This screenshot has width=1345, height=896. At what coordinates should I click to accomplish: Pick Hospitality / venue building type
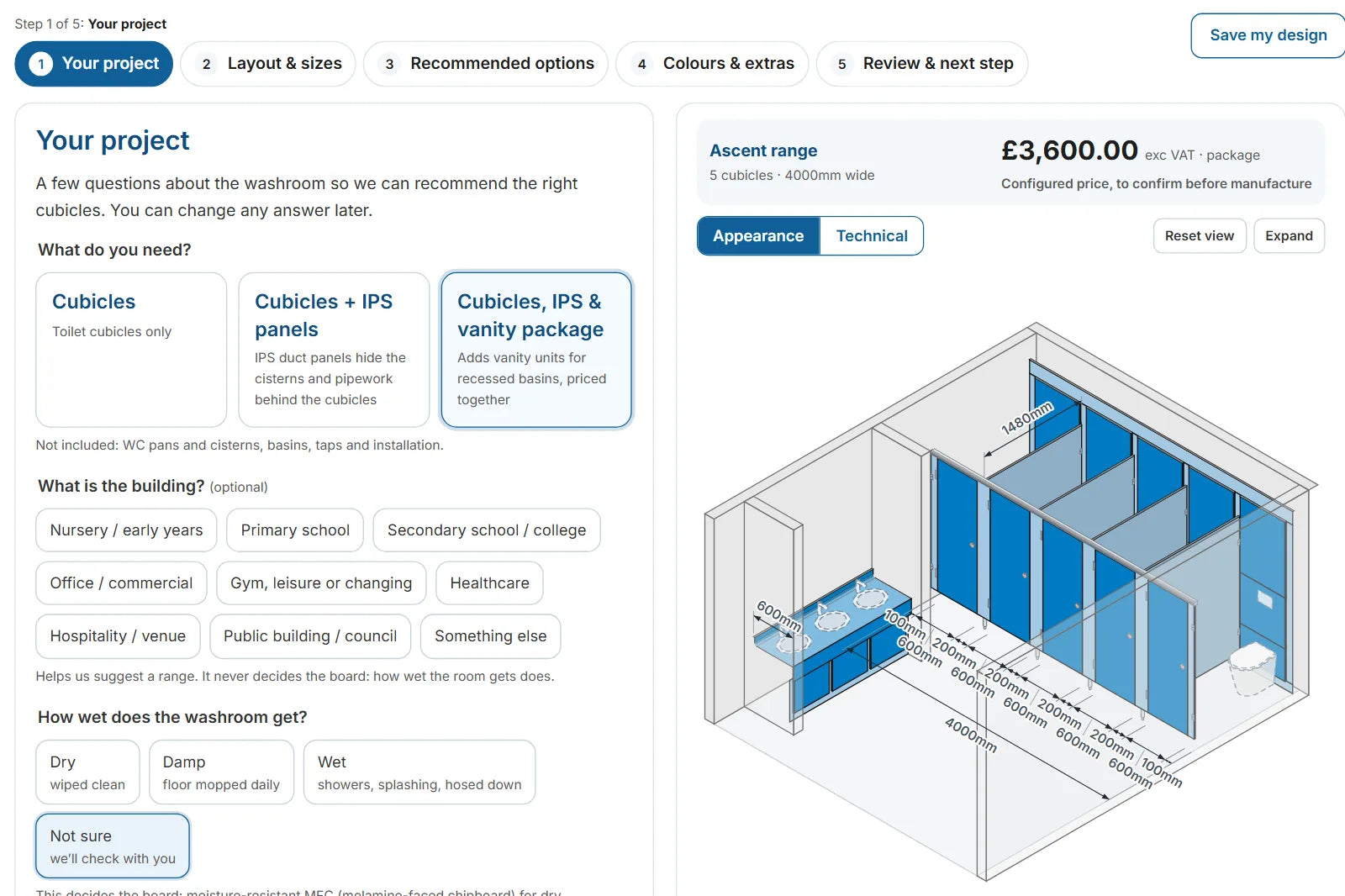coord(118,636)
